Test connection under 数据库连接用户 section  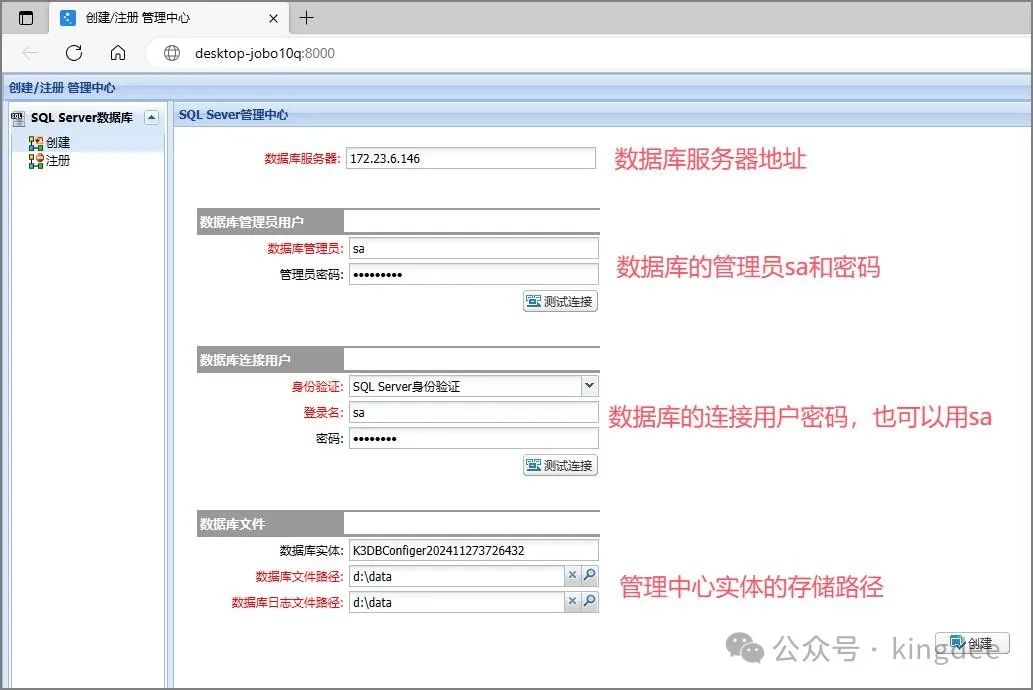[561, 465]
